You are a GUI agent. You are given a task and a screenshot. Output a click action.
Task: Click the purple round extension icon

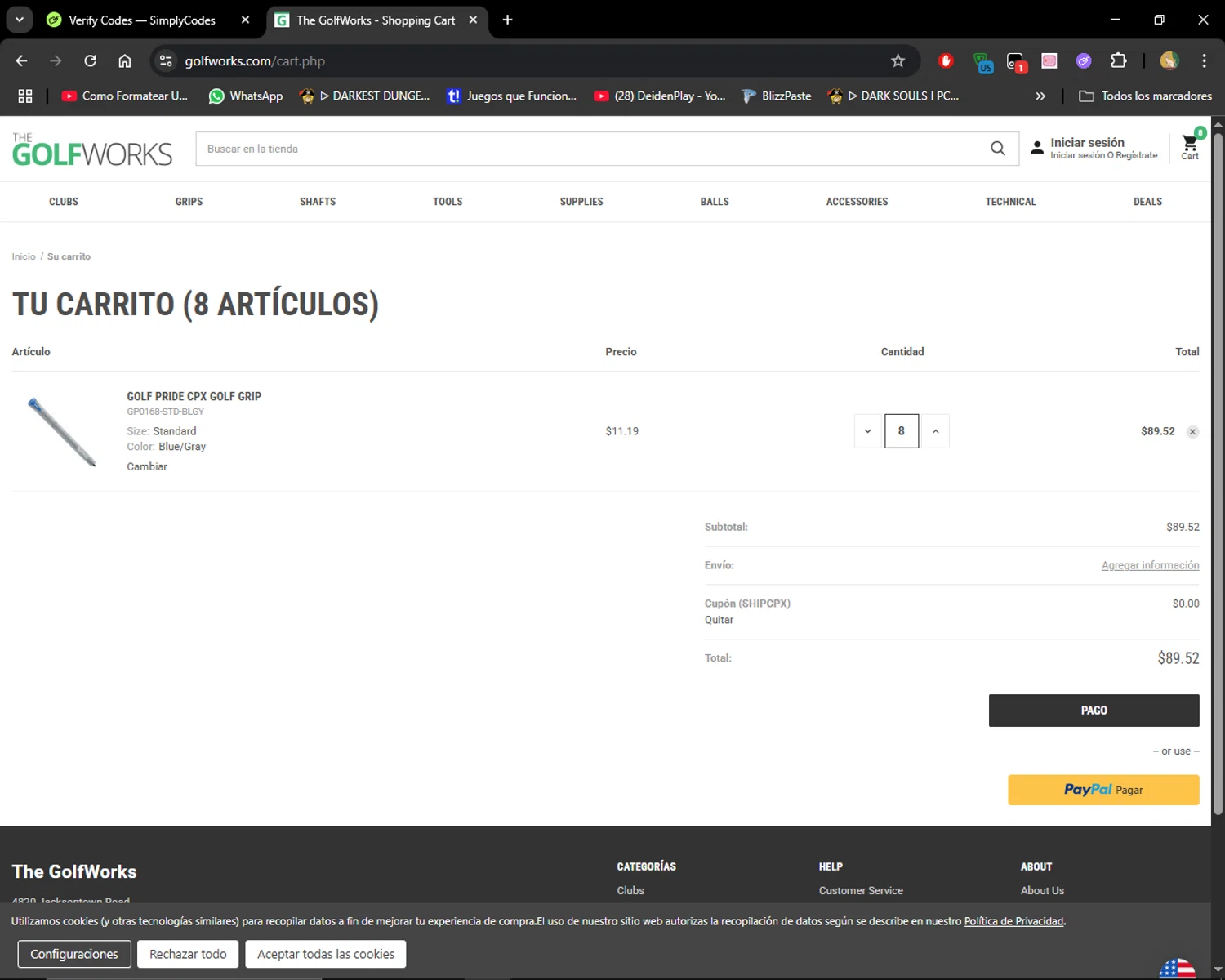(x=1084, y=60)
